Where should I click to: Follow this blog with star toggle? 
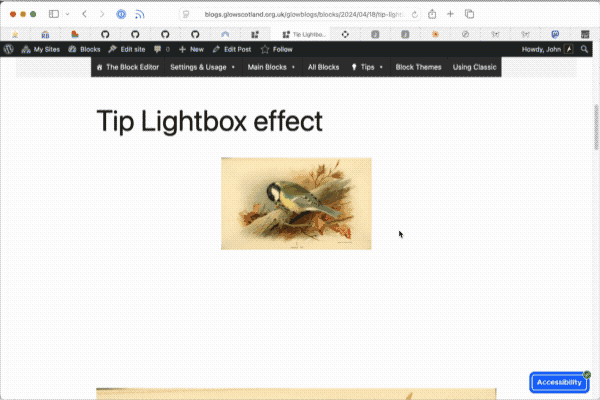click(276, 49)
